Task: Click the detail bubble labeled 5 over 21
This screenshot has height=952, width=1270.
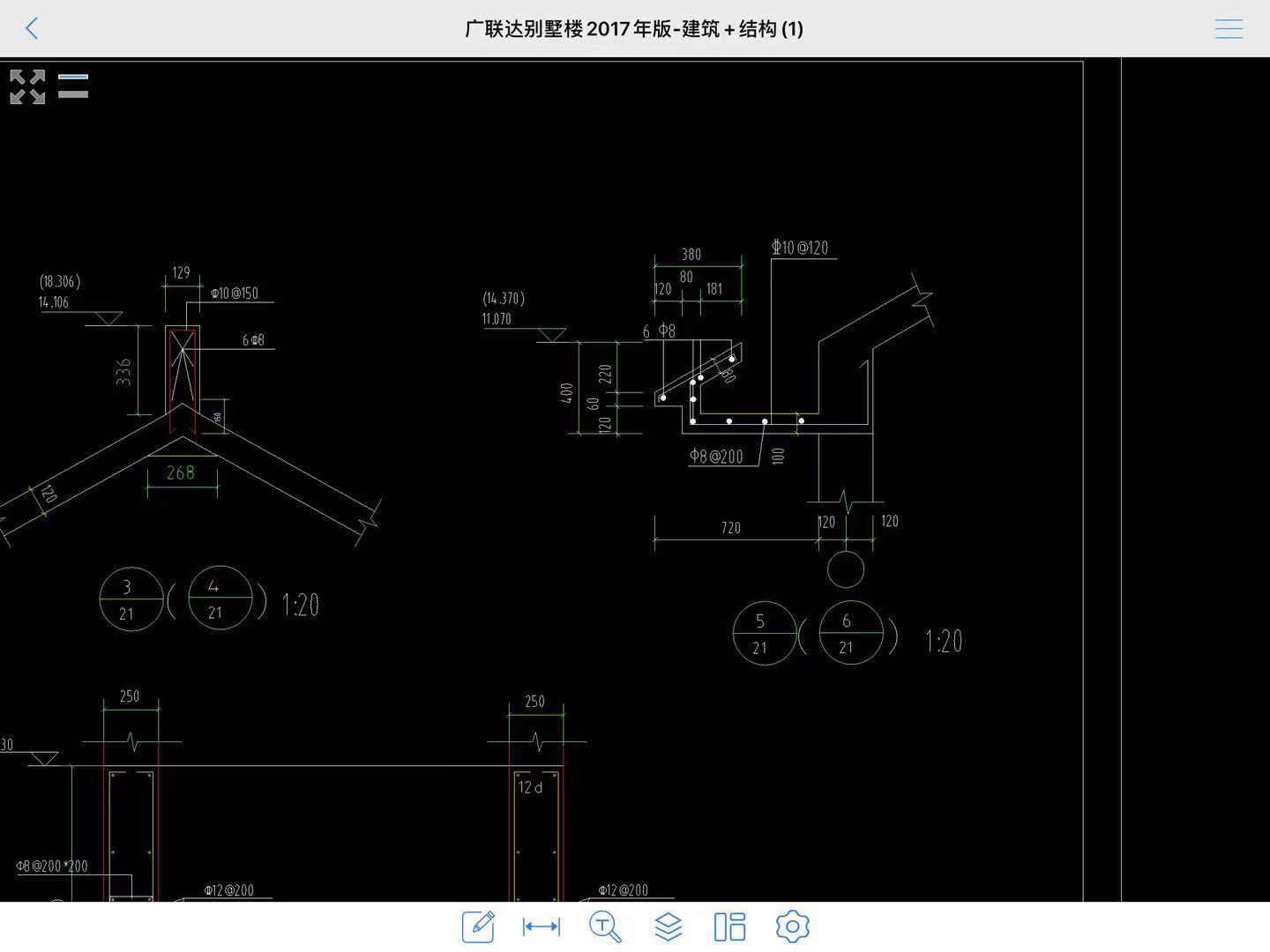Action: (x=765, y=634)
